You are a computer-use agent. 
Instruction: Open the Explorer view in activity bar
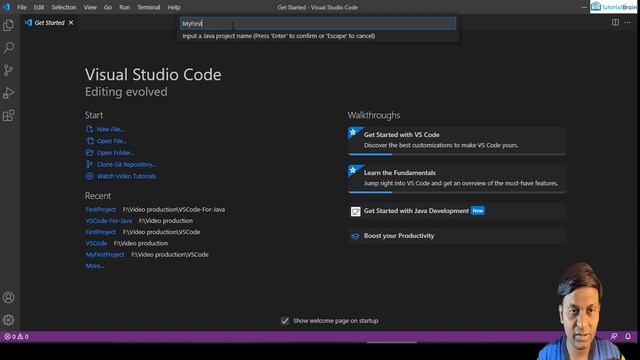click(x=8, y=25)
